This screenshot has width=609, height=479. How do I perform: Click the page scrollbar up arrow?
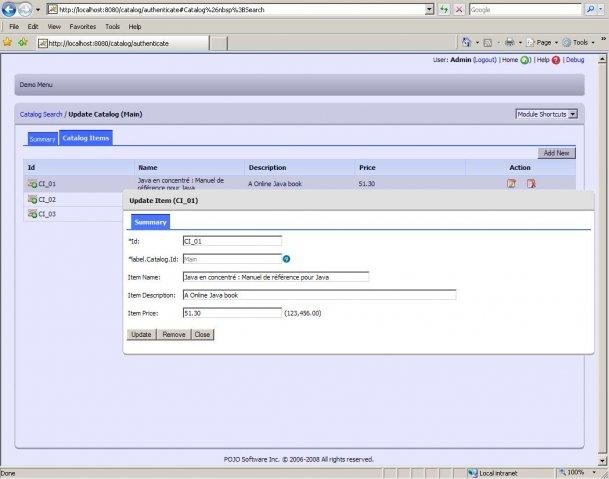pos(602,59)
